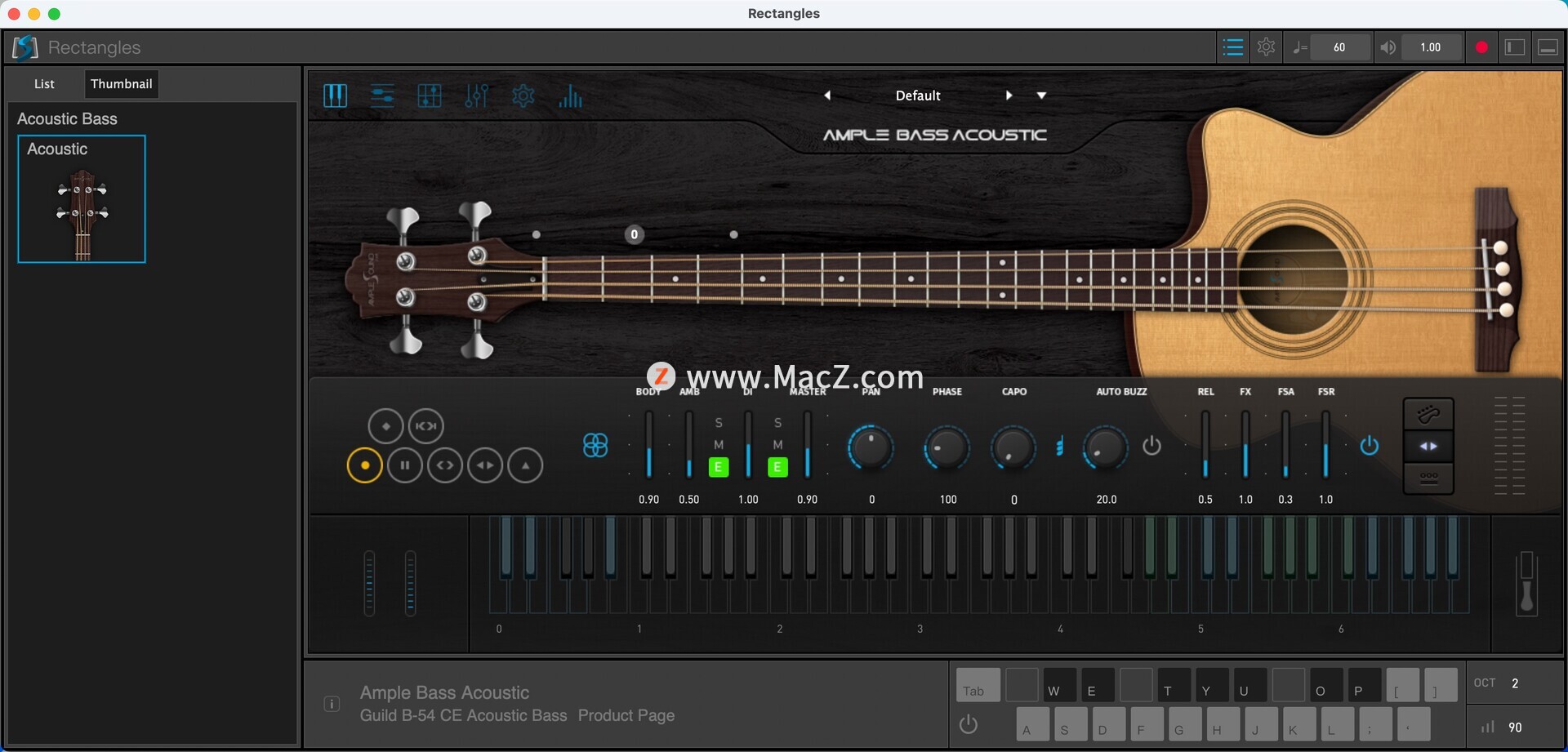Click the info icon beside Ample Bass Acoustic

[x=332, y=704]
